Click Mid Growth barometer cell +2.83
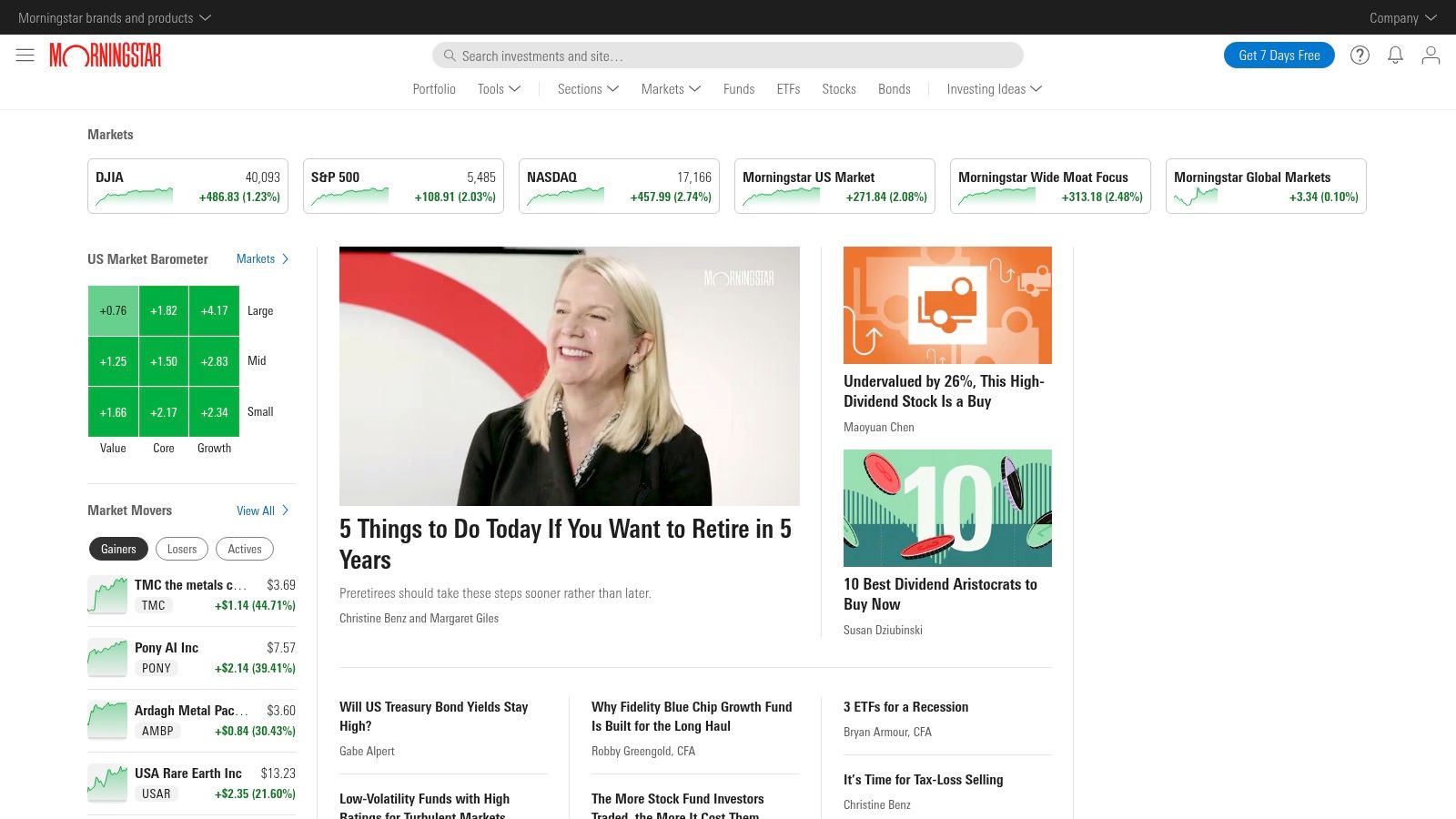The image size is (1456, 819). pyautogui.click(x=215, y=361)
